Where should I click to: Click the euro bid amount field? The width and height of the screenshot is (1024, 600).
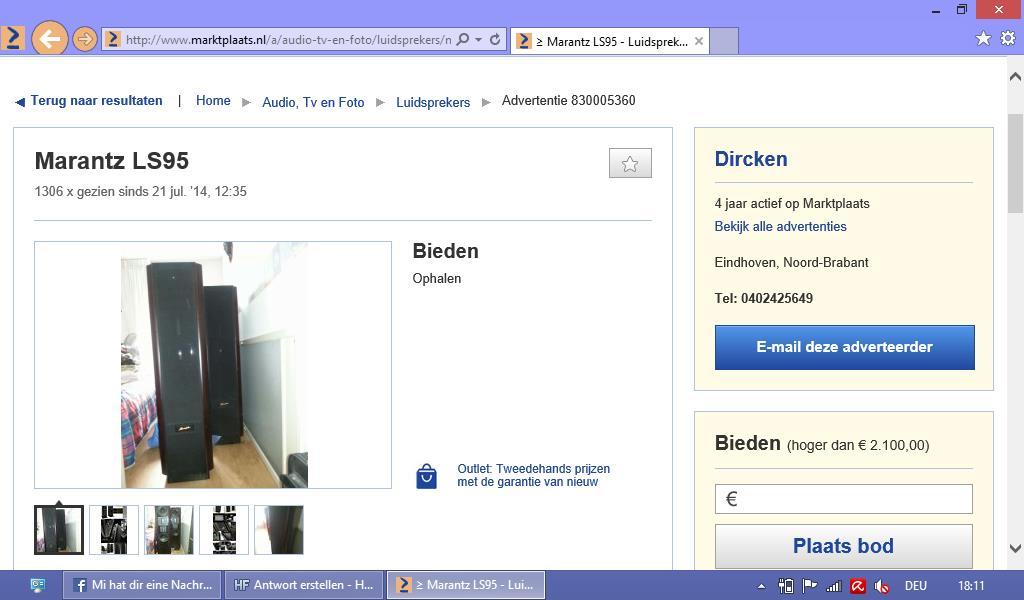844,499
